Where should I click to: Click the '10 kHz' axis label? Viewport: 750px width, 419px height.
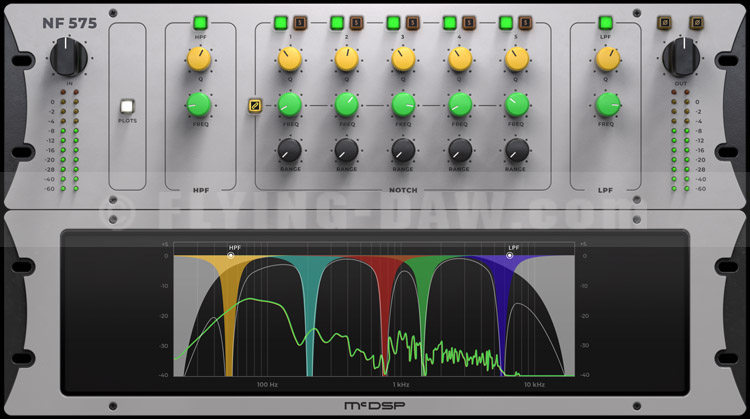pyautogui.click(x=534, y=385)
